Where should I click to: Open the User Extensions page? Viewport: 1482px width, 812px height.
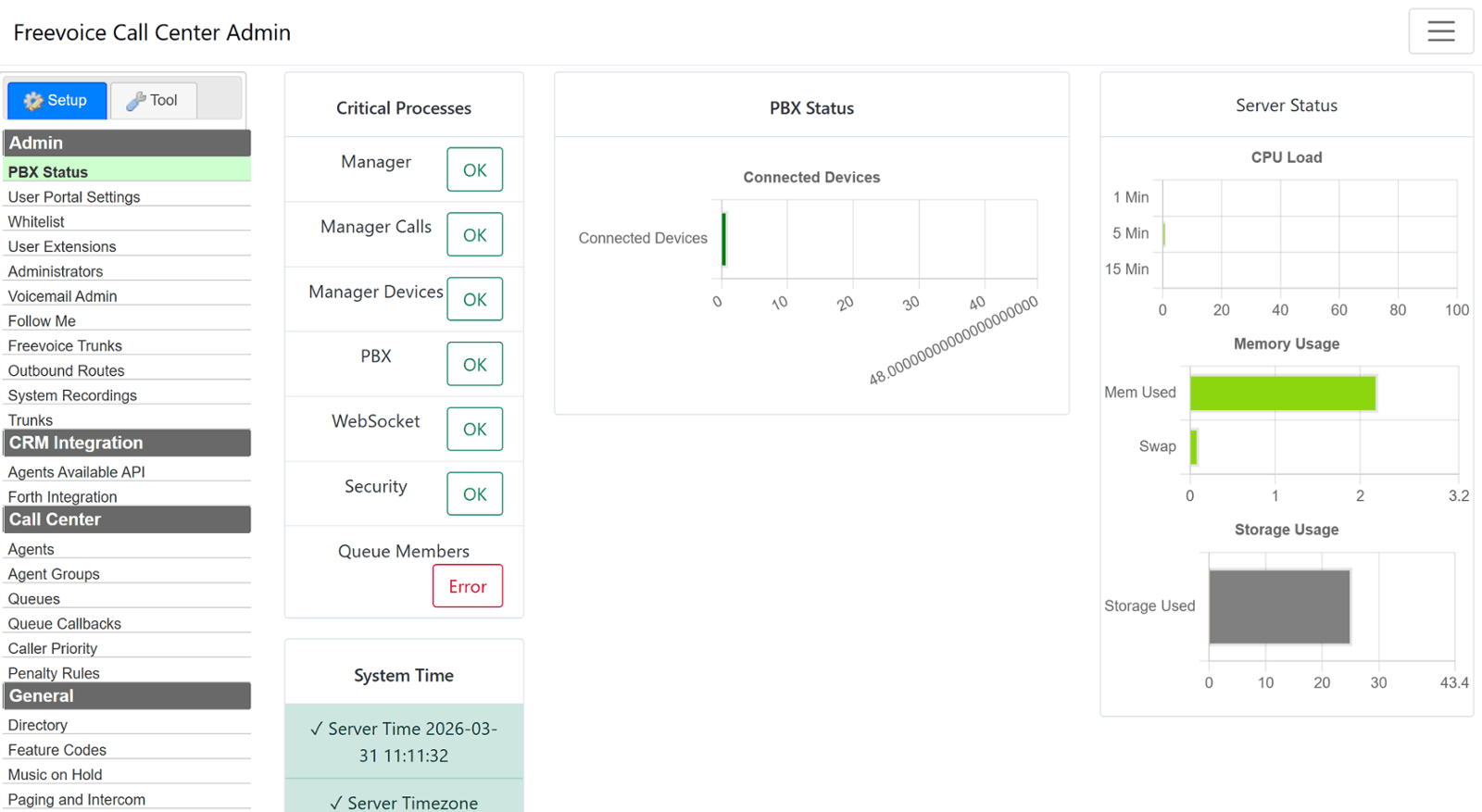coord(62,246)
